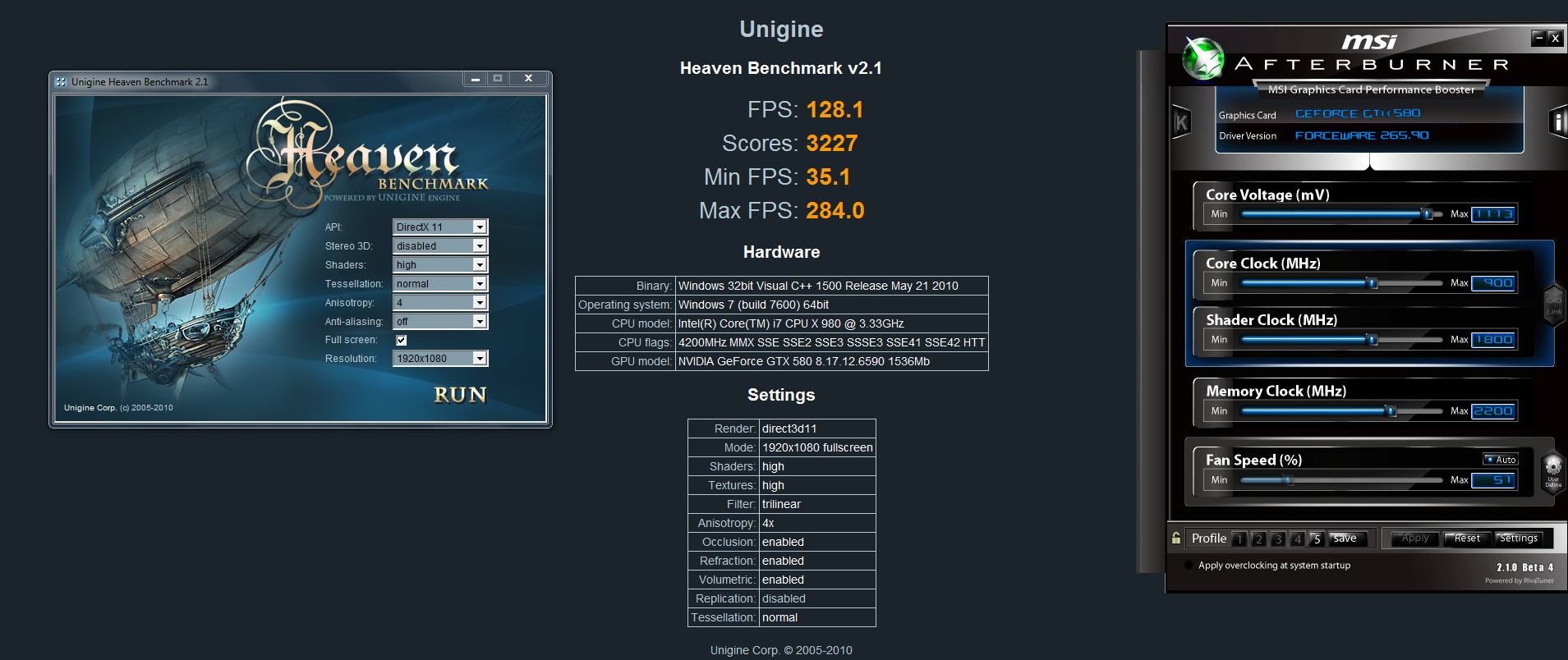Screen dimensions: 1568x660
Task: Click RUN to start Heaven Benchmark
Action: point(460,395)
